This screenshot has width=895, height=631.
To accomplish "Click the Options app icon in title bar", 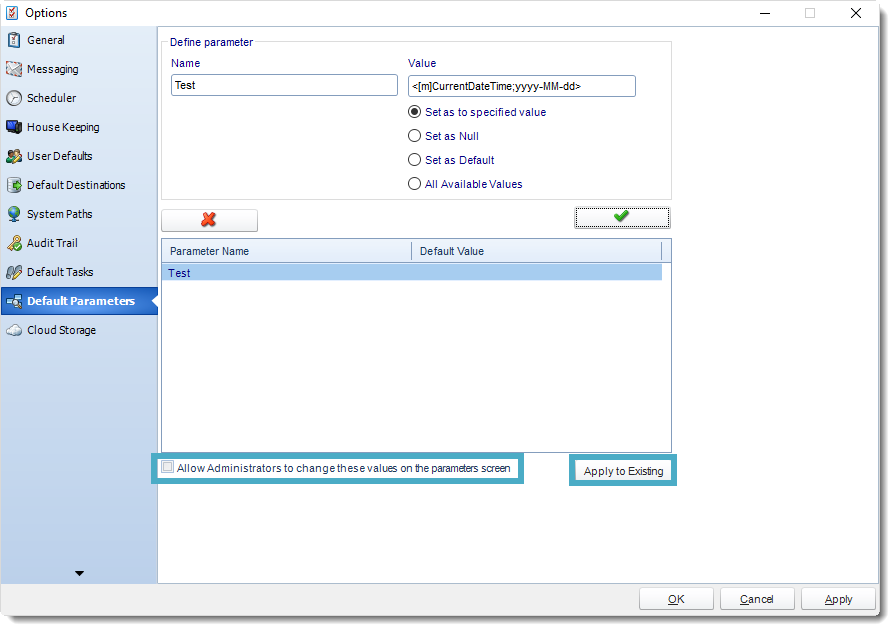I will [12, 13].
